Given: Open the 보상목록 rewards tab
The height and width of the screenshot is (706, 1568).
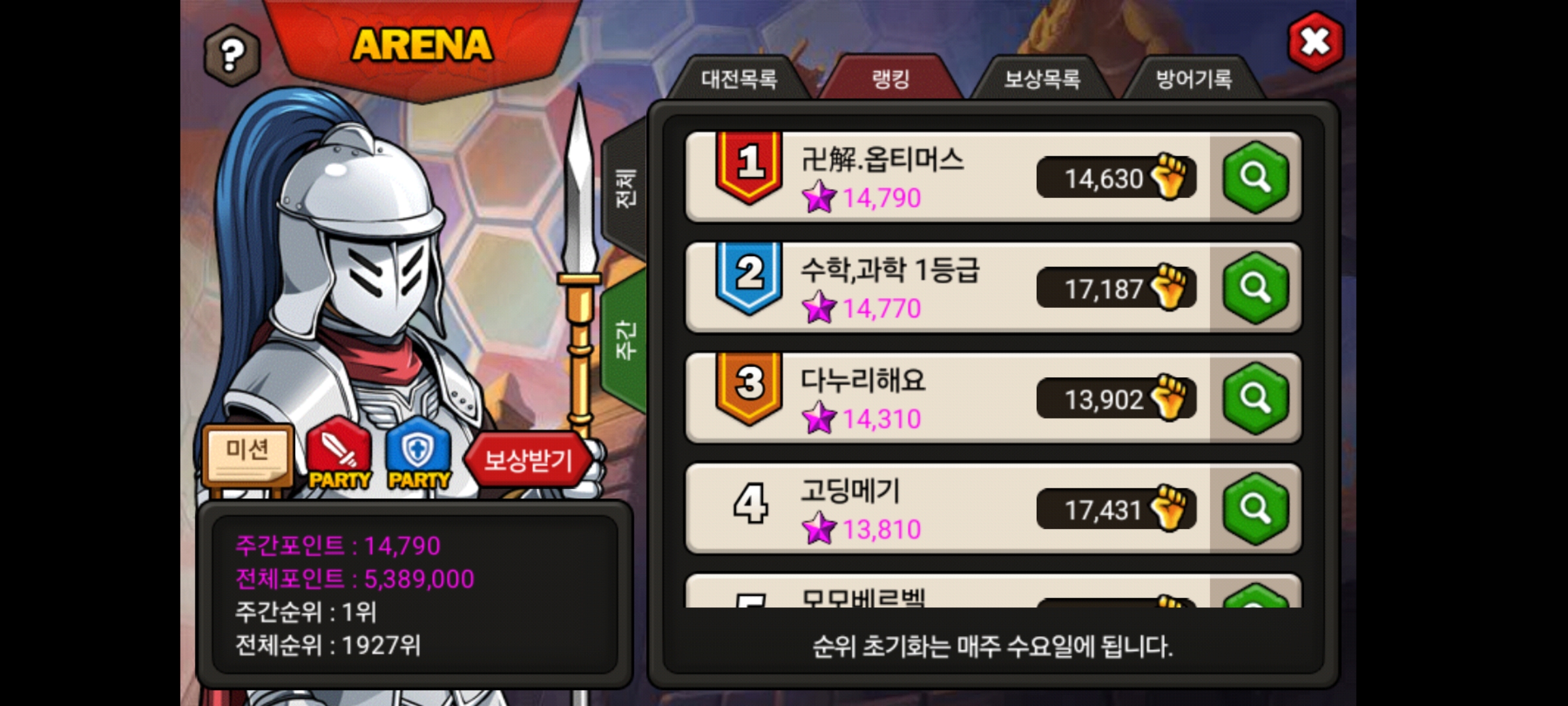Looking at the screenshot, I should click(x=1042, y=79).
